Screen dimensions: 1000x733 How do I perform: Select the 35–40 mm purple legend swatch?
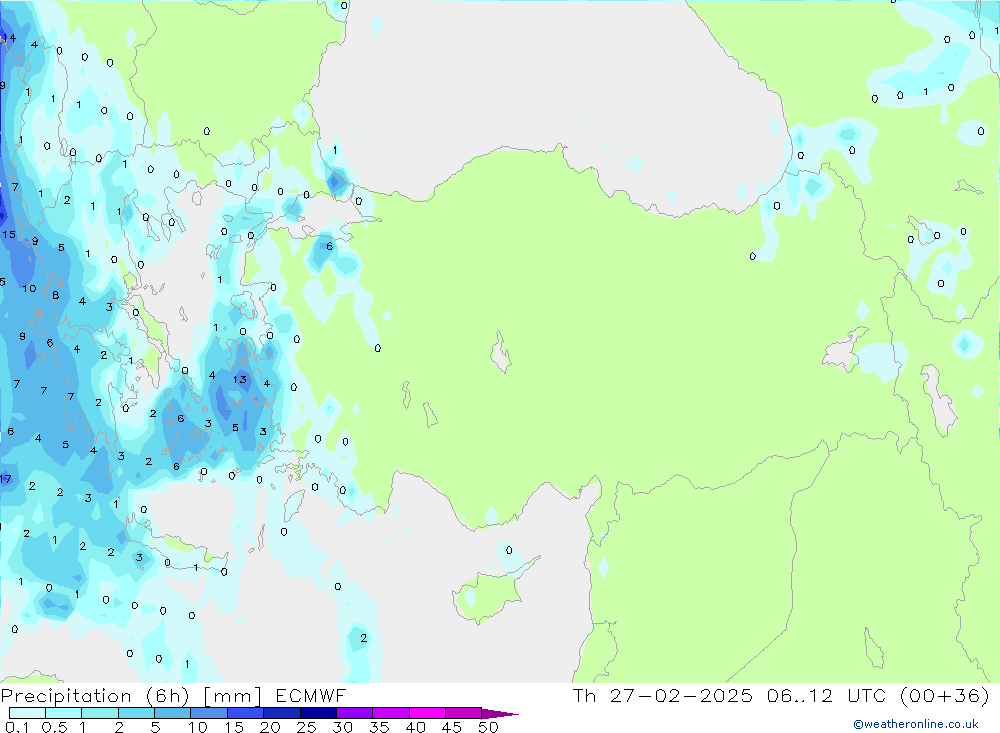tap(391, 713)
